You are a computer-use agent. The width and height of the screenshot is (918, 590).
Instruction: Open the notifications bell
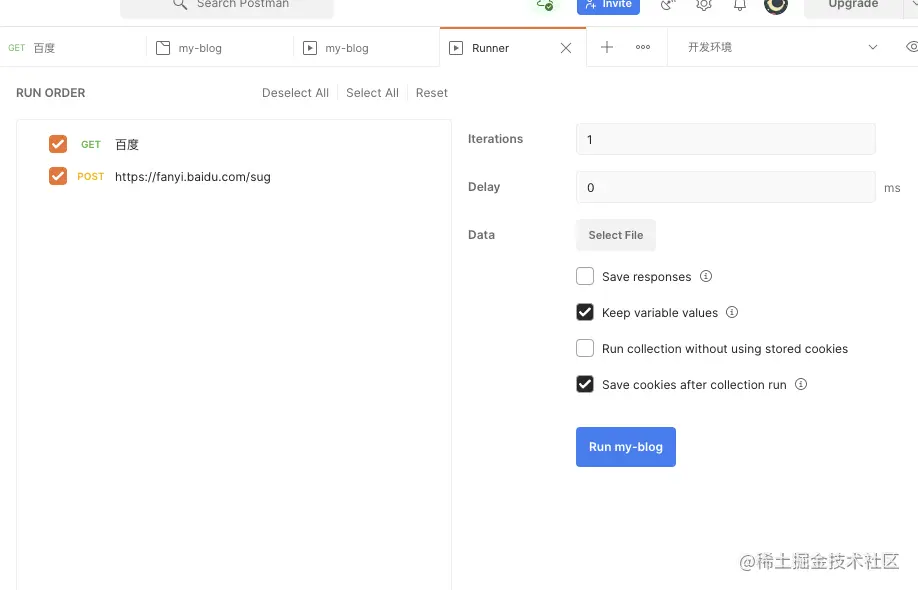pos(740,5)
